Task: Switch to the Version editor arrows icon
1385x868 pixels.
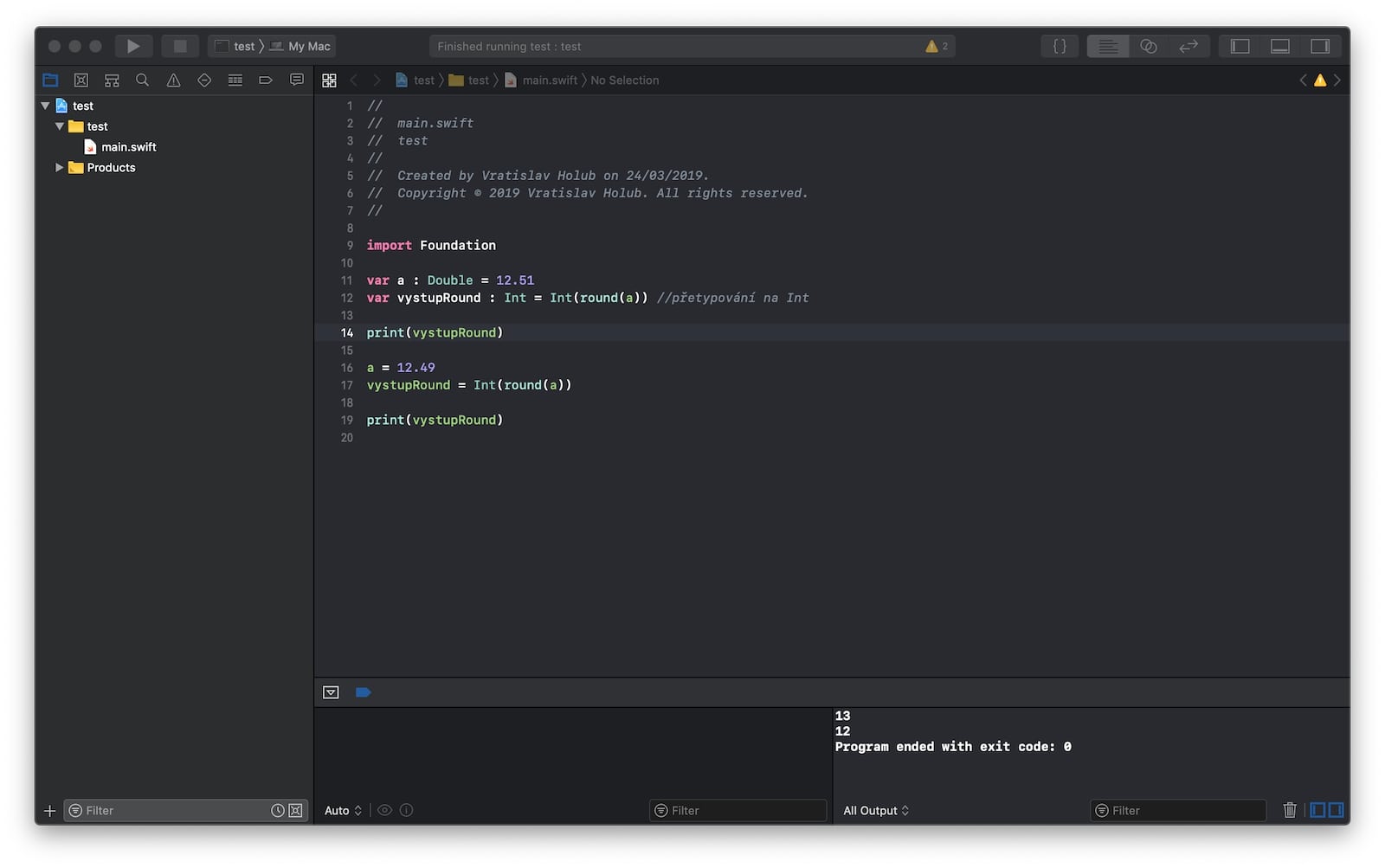Action: click(1189, 46)
